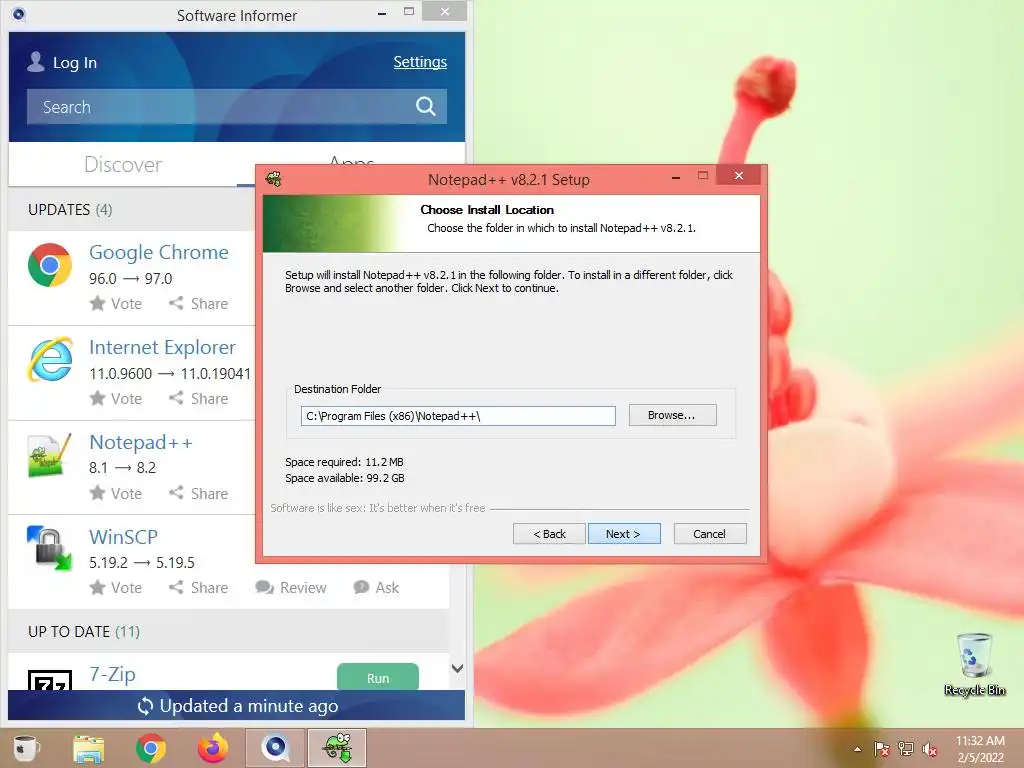Open the Google Chrome update title
1024x768 pixels.
pyautogui.click(x=159, y=252)
